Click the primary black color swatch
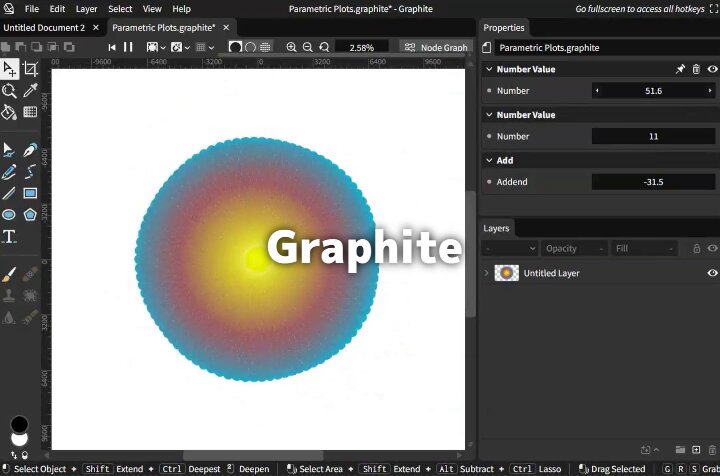720x476 pixels. tap(19, 424)
